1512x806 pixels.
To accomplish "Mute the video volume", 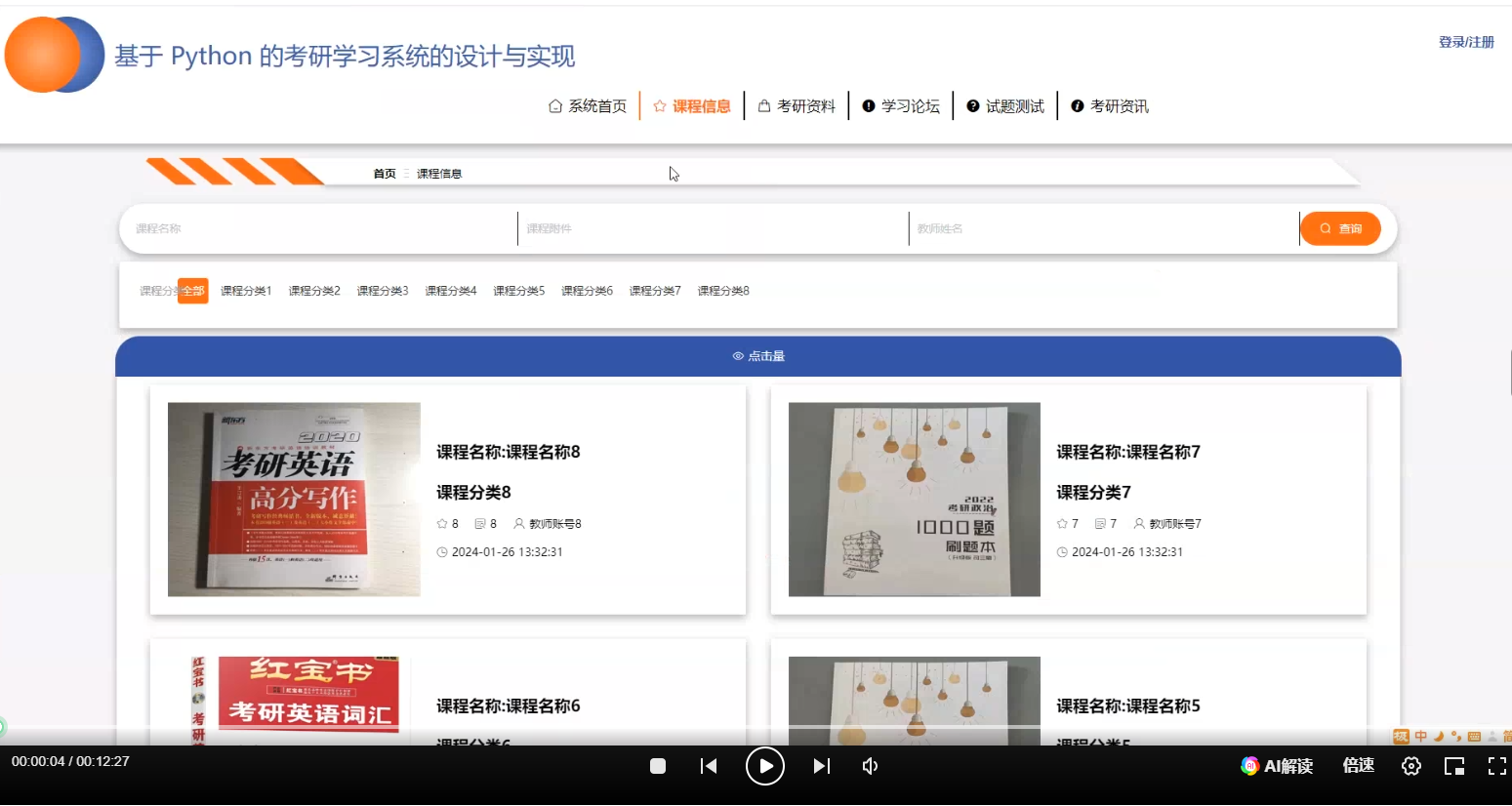I will 871,766.
